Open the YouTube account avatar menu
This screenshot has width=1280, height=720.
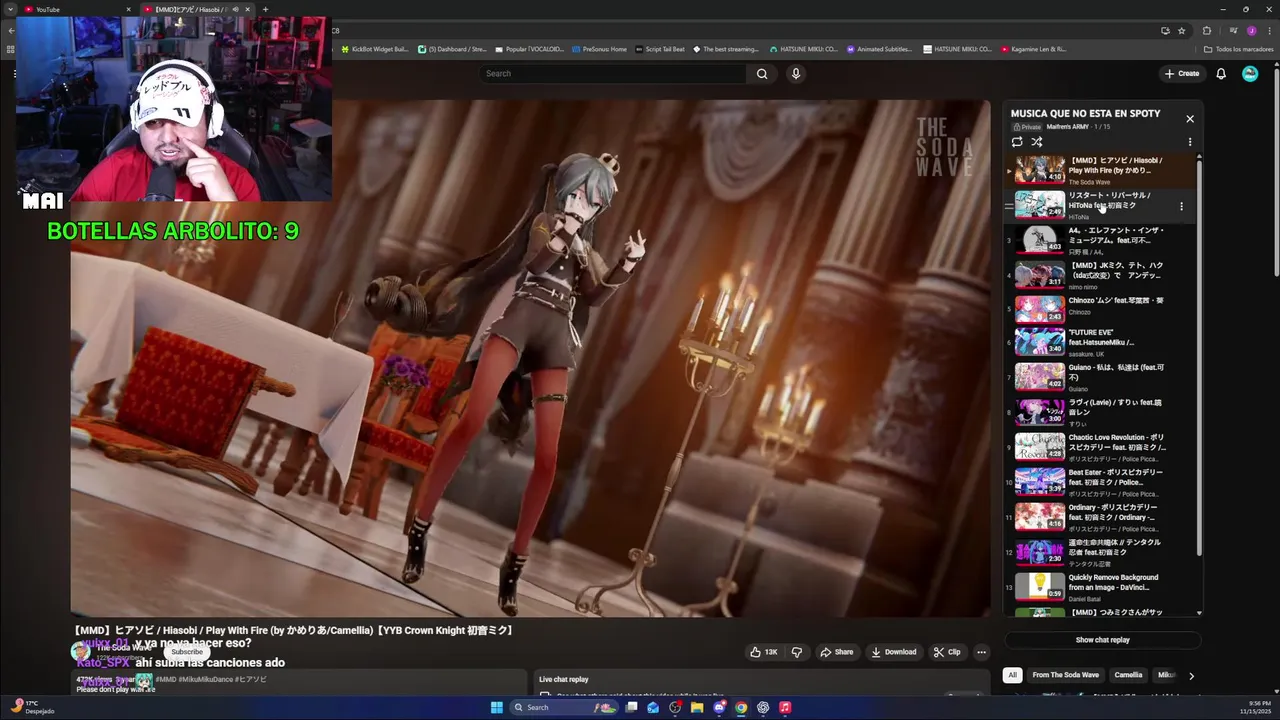(x=1250, y=74)
